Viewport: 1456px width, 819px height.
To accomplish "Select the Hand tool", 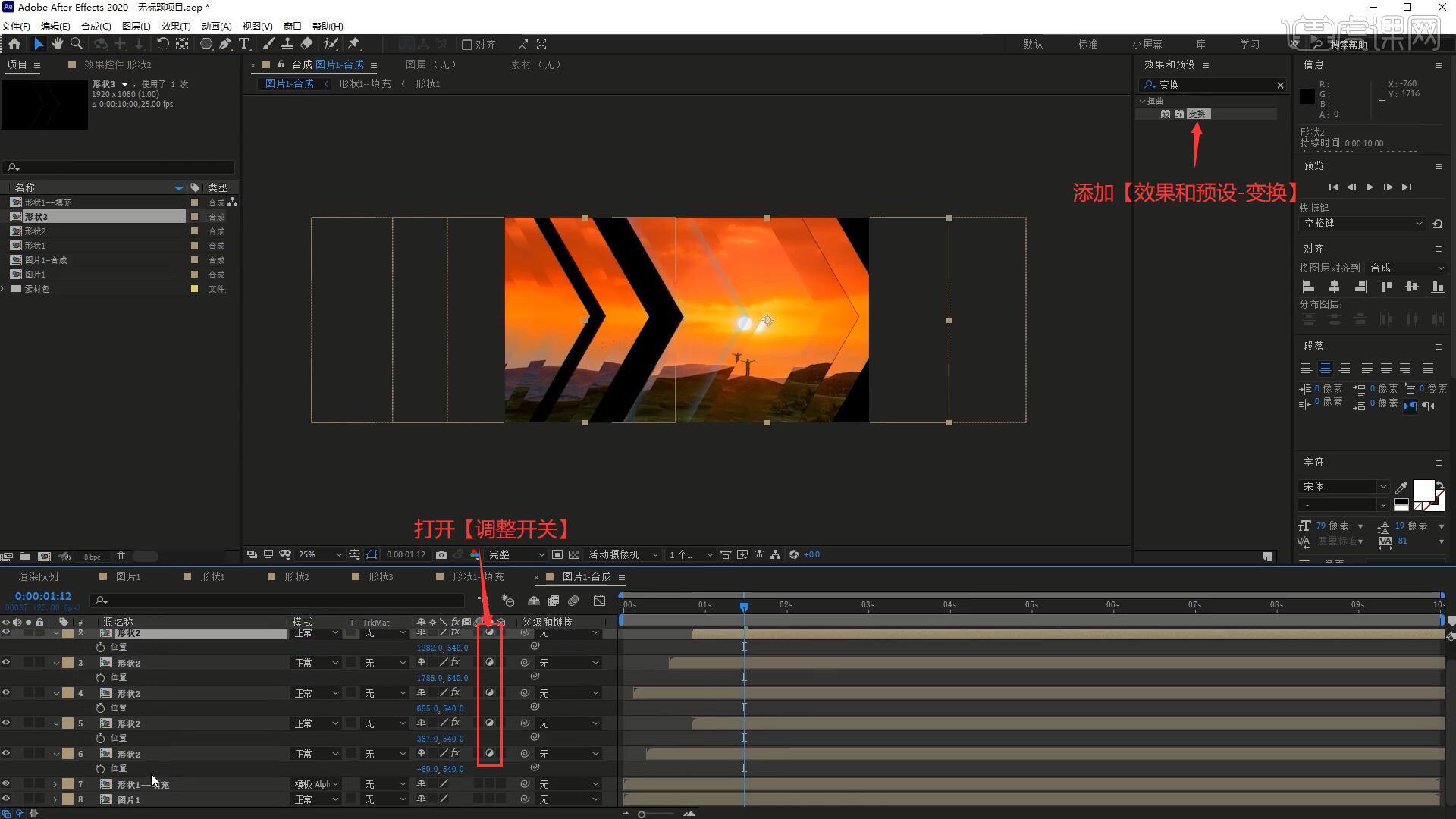I will tap(57, 44).
